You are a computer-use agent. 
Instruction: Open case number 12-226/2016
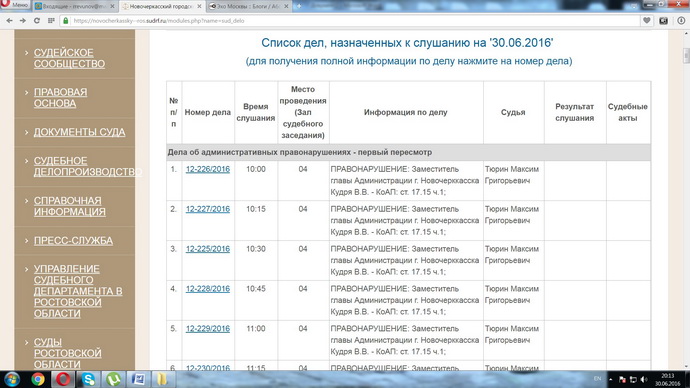tap(208, 169)
